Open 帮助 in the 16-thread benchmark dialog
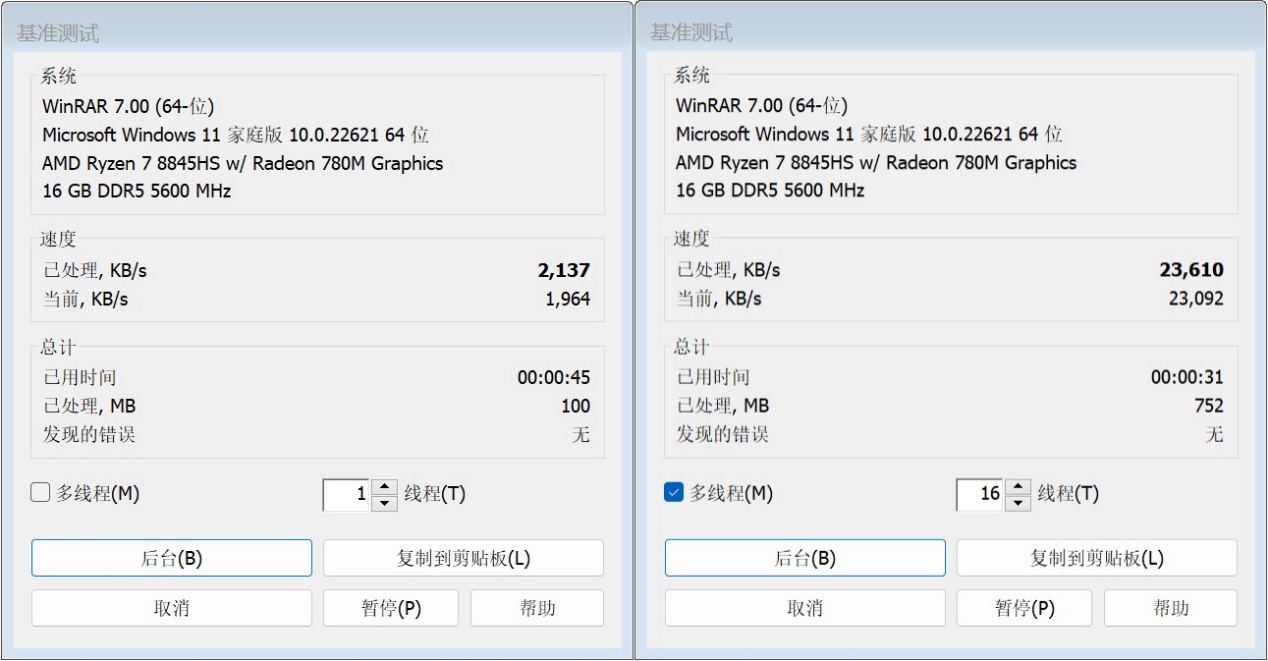1268x661 pixels. [x=1170, y=608]
